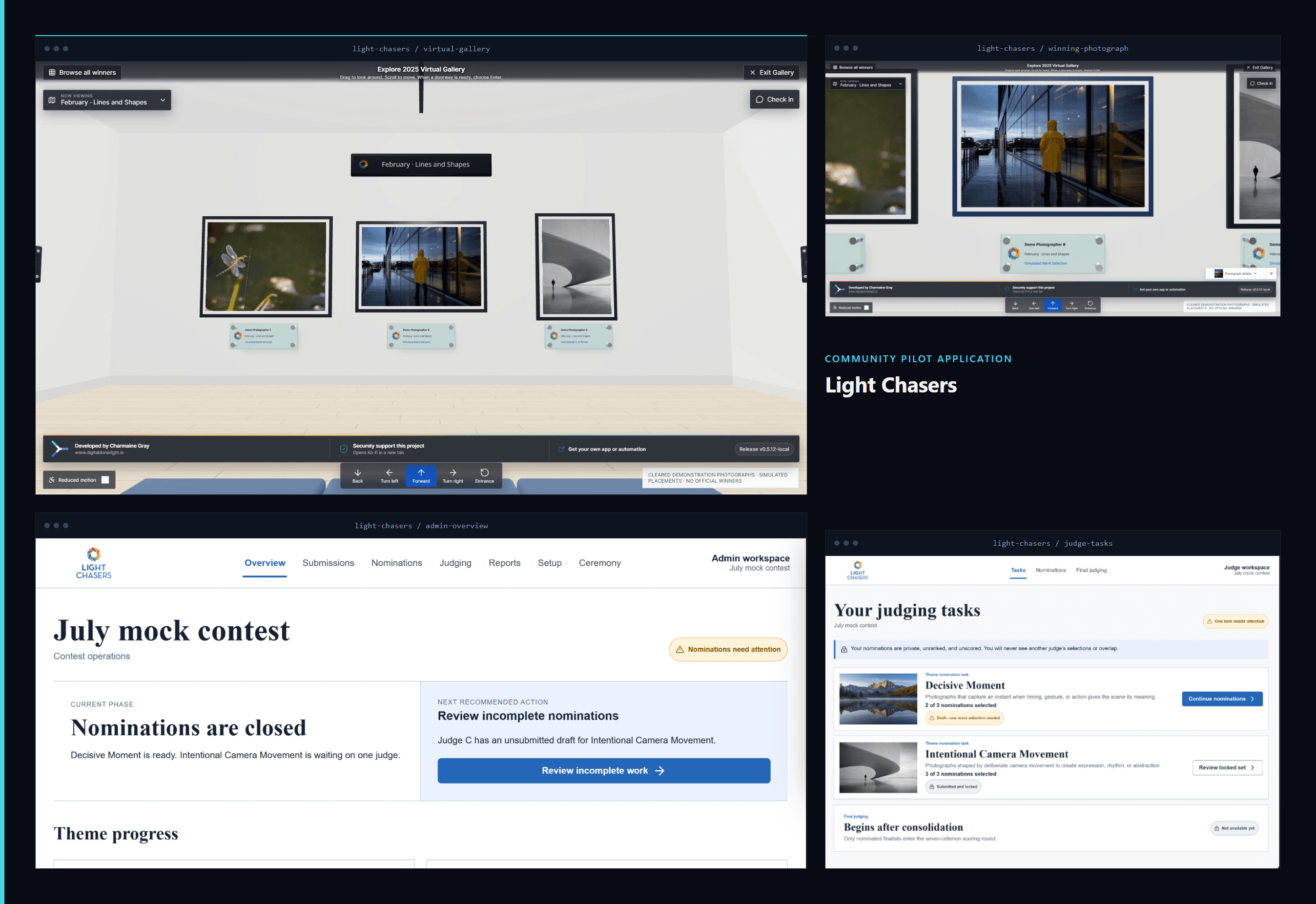Image resolution: width=1316 pixels, height=904 pixels.
Task: Click Continue nominations button in judge-tasks
Action: [1222, 699]
